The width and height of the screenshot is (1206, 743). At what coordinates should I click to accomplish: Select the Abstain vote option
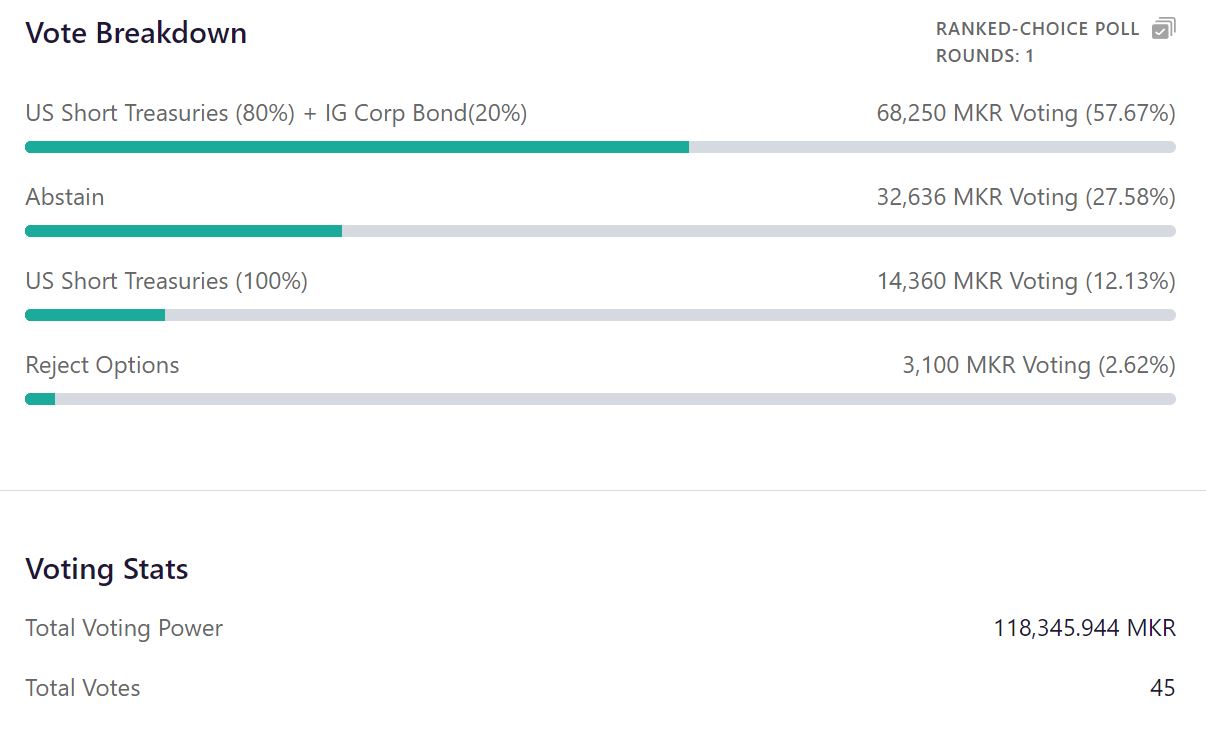coord(64,197)
